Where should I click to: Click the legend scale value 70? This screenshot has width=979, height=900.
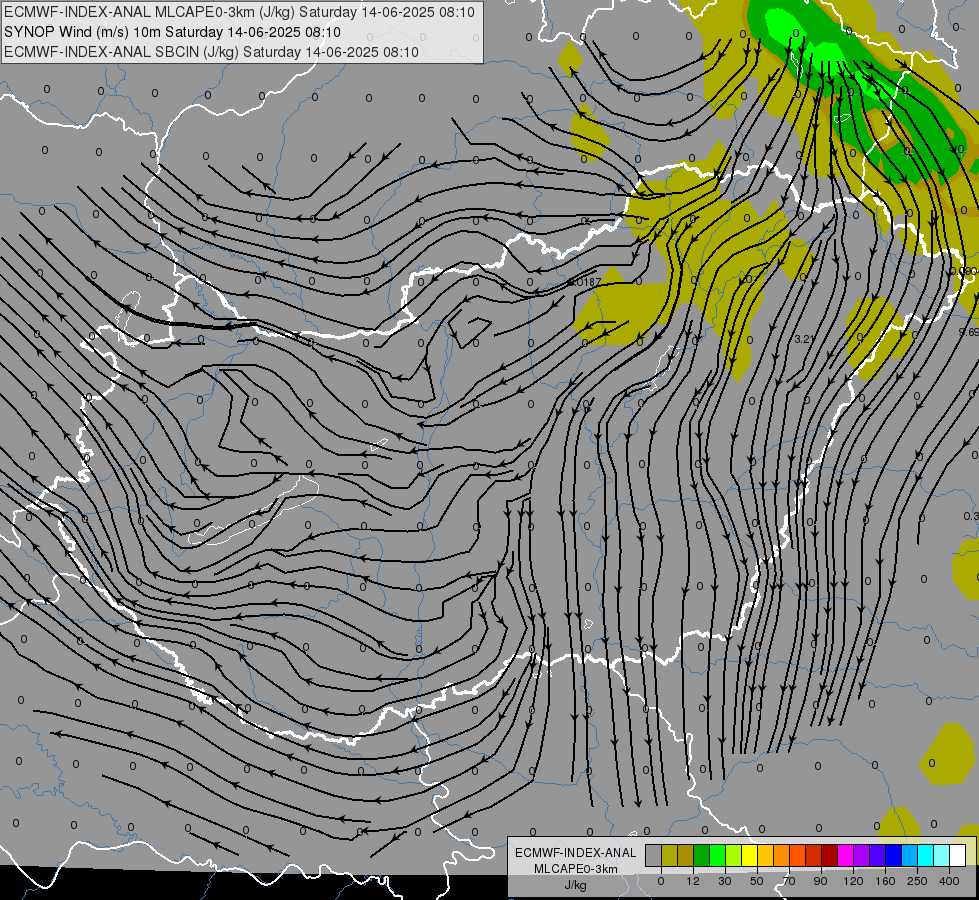click(789, 881)
